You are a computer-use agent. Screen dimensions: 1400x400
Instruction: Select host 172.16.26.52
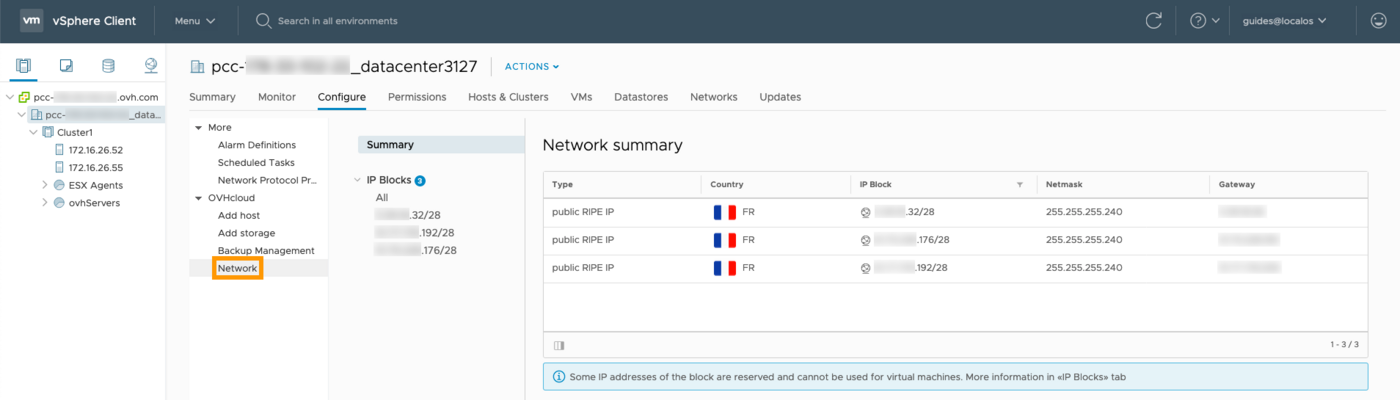[x=96, y=150]
